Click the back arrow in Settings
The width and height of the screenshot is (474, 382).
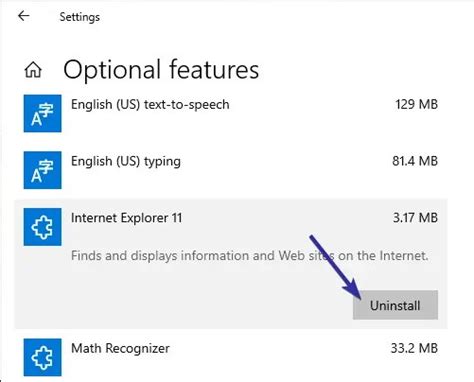click(x=24, y=16)
